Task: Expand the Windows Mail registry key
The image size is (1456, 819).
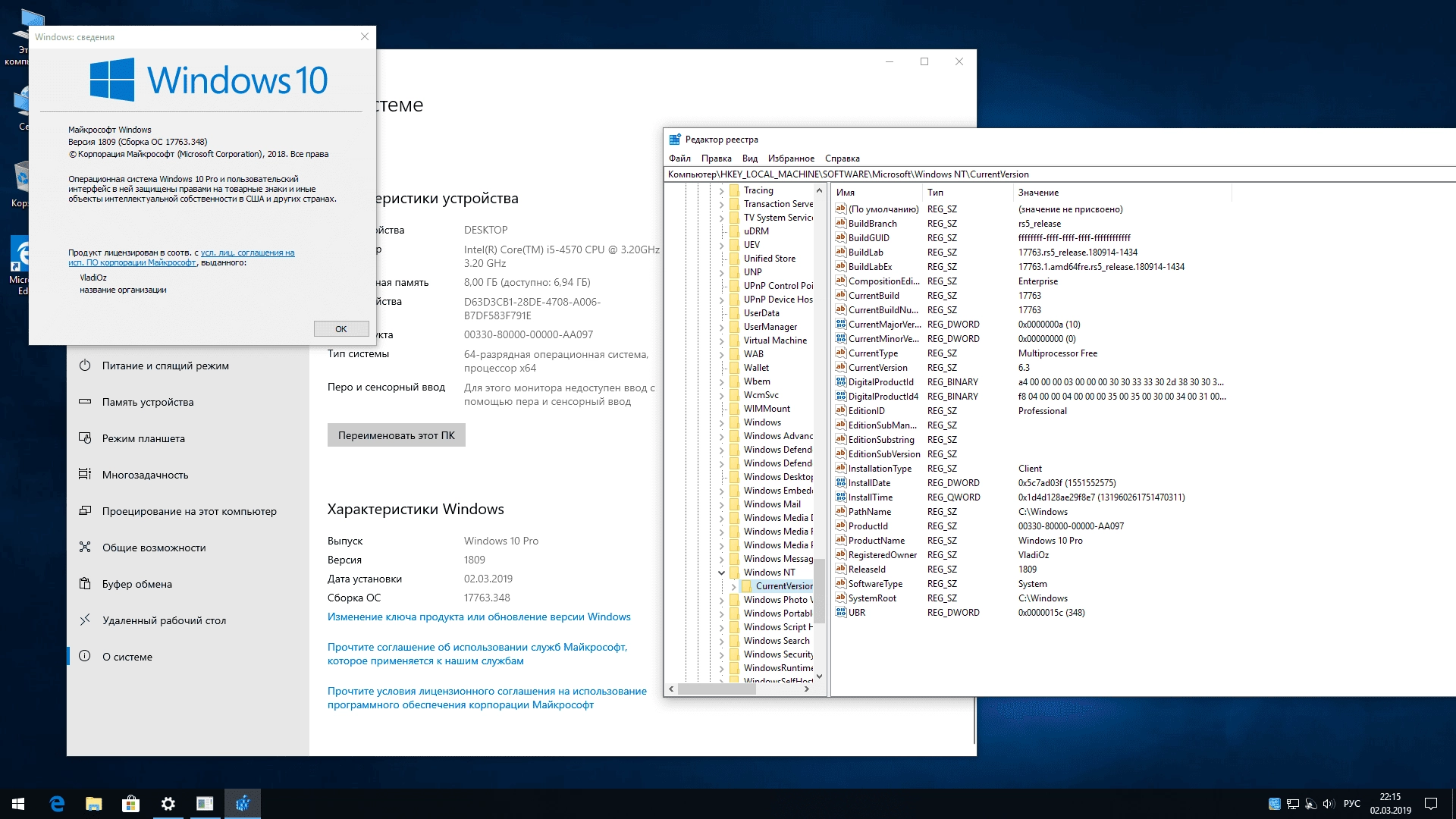Action: [x=721, y=504]
